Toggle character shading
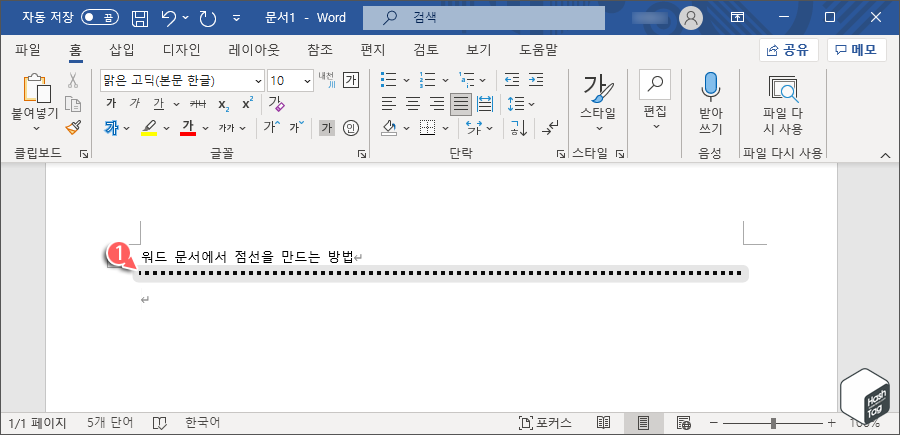The height and width of the screenshot is (435, 900). [x=327, y=128]
